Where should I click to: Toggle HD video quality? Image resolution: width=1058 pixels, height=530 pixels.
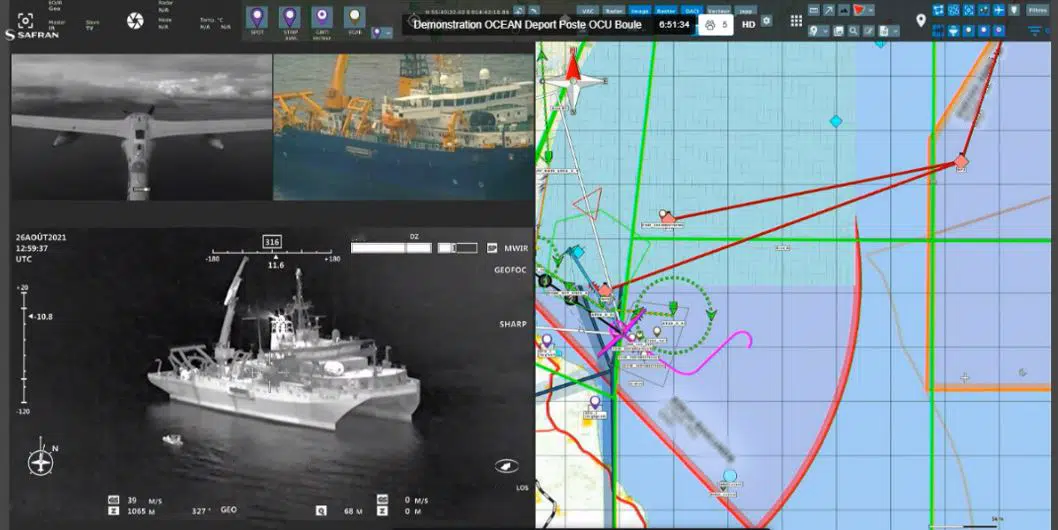pyautogui.click(x=748, y=22)
